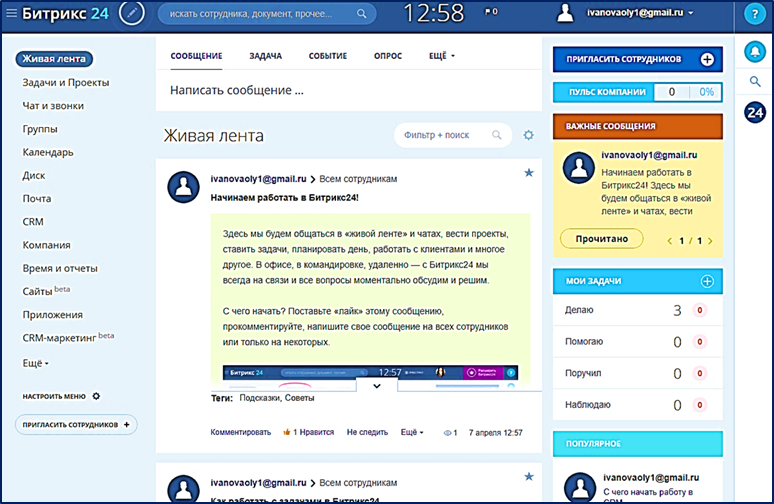Expand the collapsed post with the down chevron
Screen dimensions: 774x504
click(x=377, y=386)
